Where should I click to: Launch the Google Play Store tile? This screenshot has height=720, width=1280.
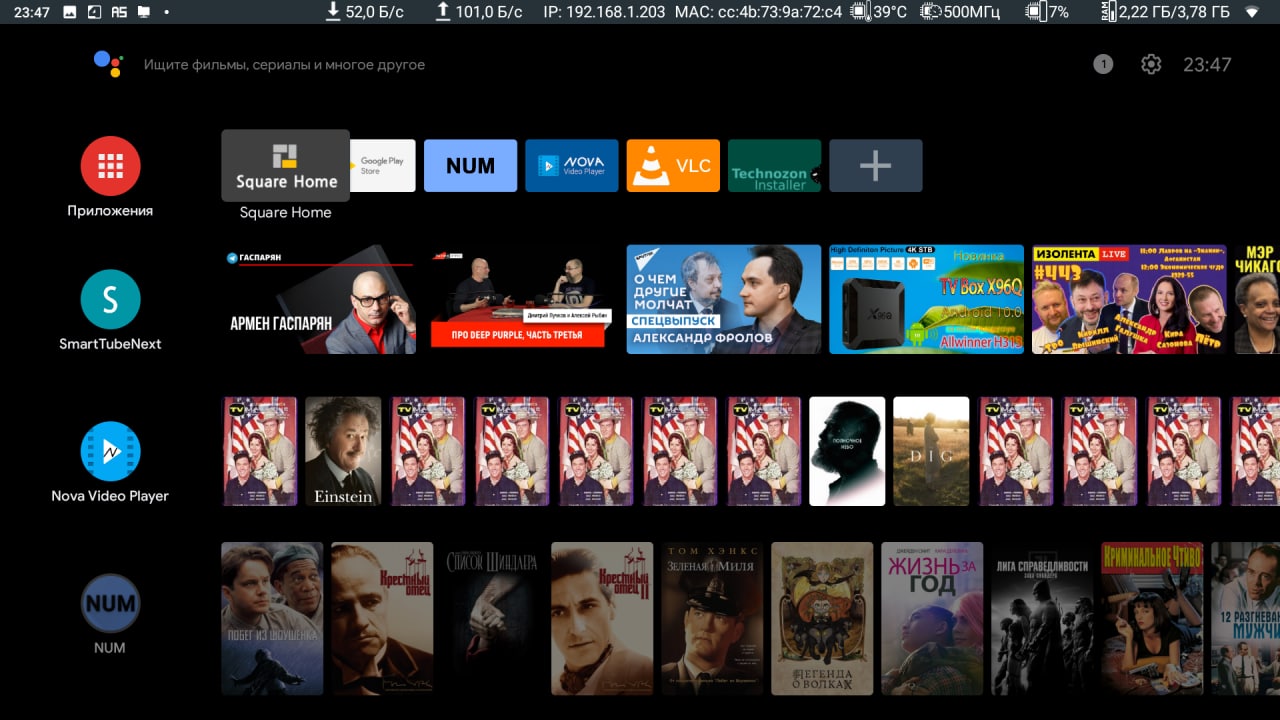pos(382,165)
